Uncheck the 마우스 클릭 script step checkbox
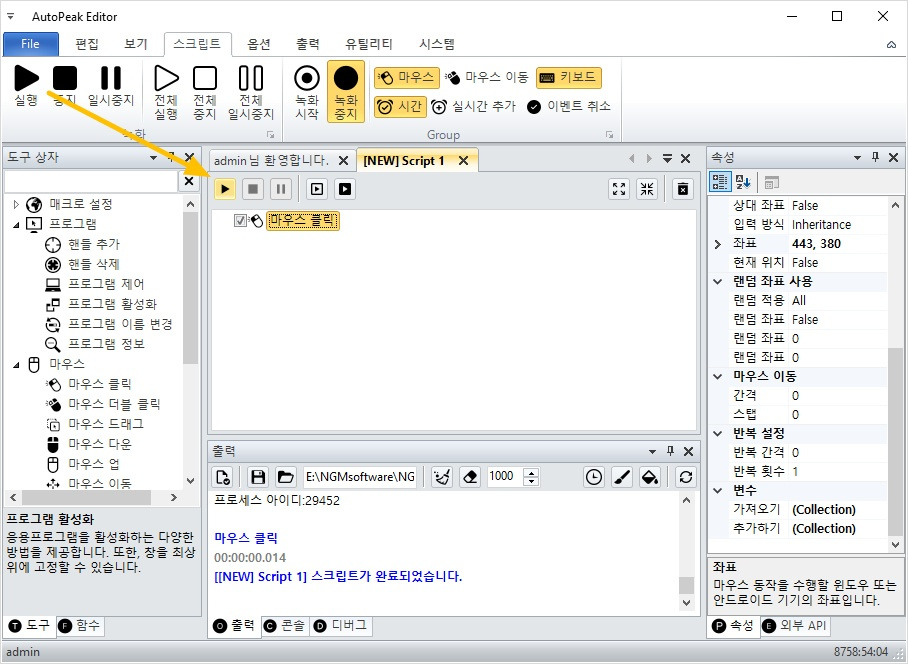 (x=240, y=221)
